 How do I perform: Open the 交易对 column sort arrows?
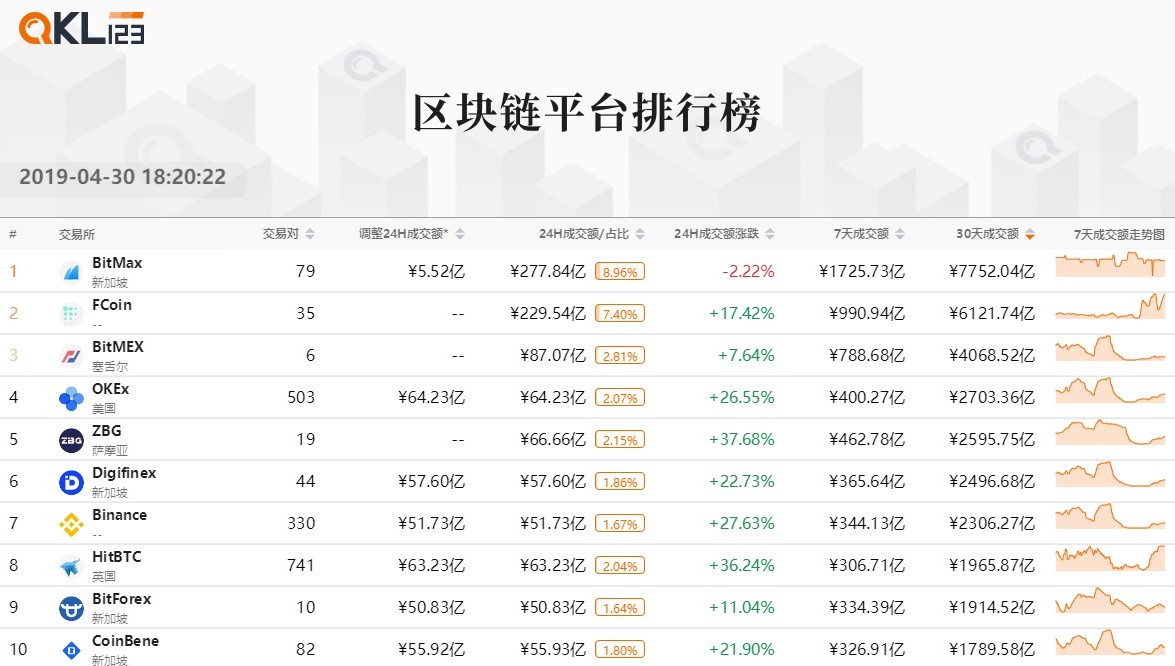tap(311, 232)
